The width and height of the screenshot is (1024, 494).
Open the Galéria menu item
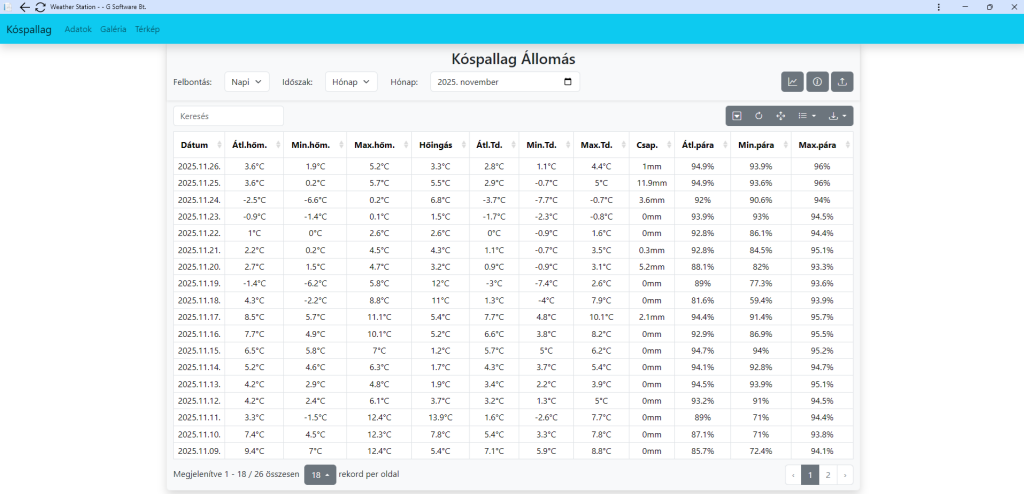113,29
